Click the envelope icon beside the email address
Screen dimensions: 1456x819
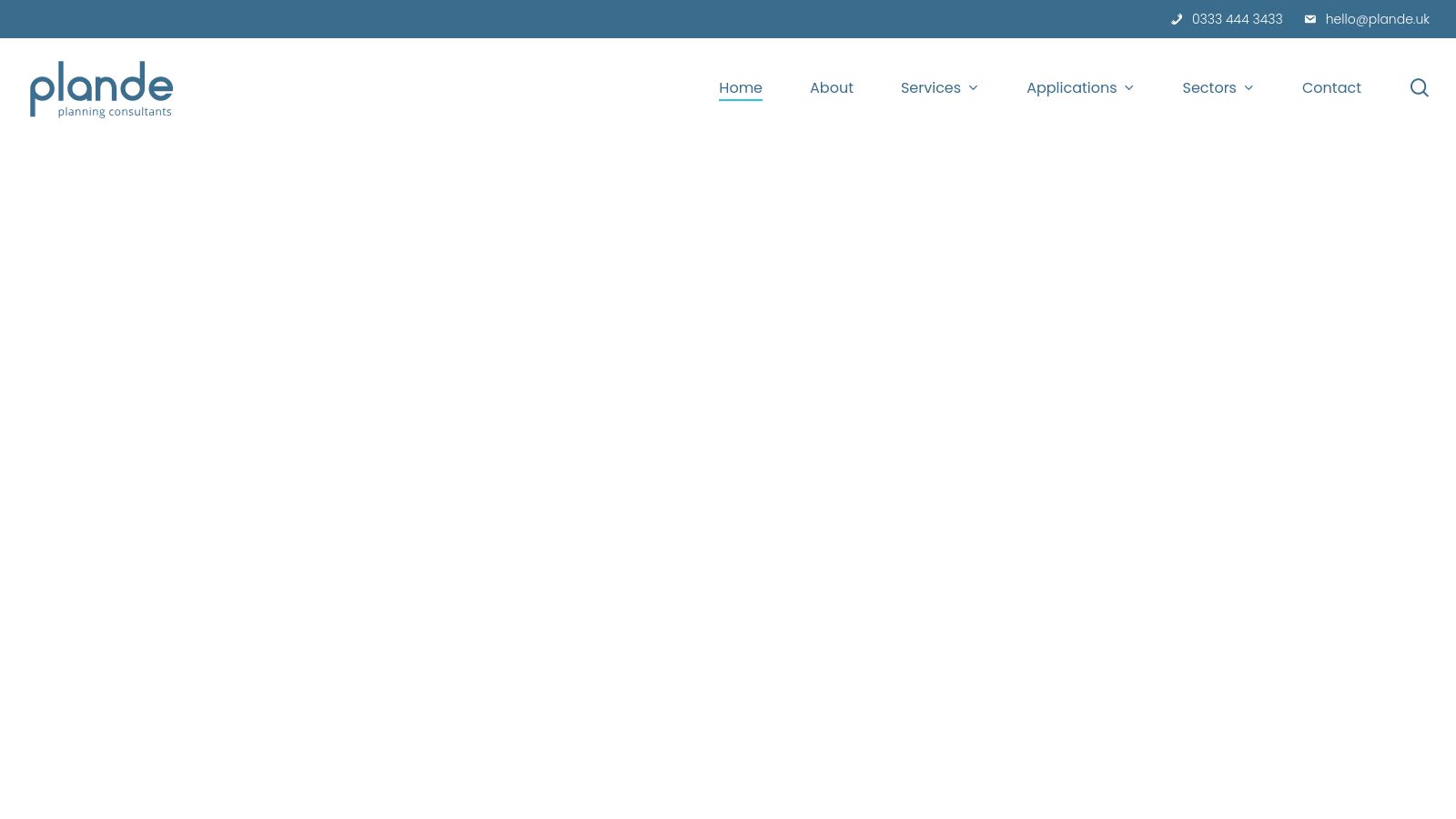coord(1310,19)
